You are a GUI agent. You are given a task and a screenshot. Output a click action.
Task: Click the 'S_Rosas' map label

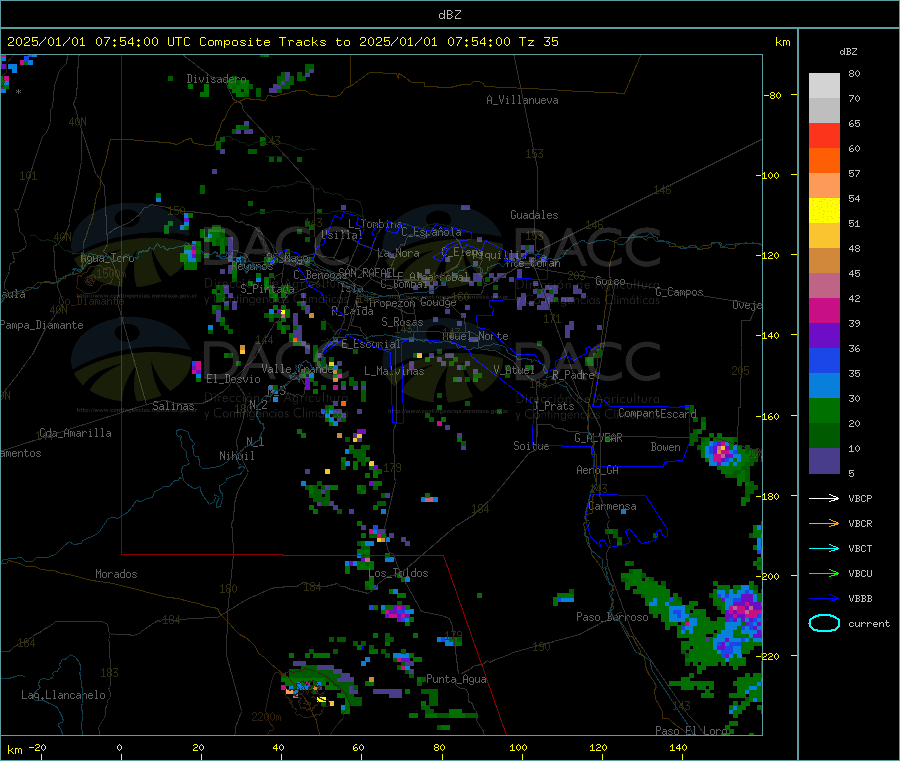(402, 322)
